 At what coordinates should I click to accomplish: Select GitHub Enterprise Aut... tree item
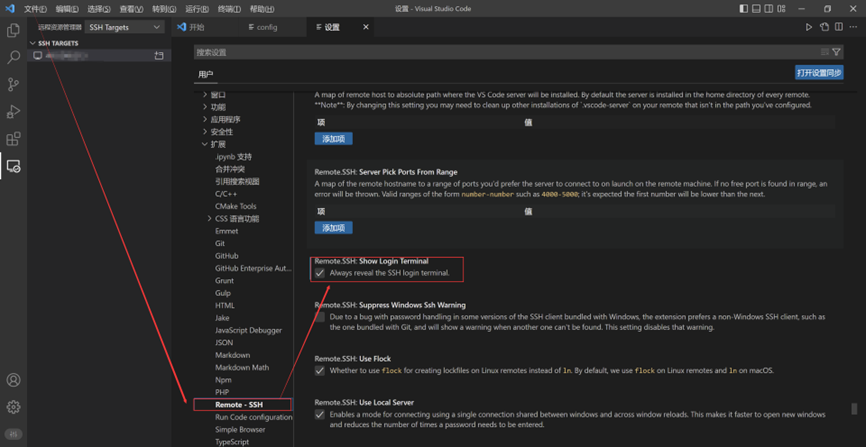tap(253, 268)
